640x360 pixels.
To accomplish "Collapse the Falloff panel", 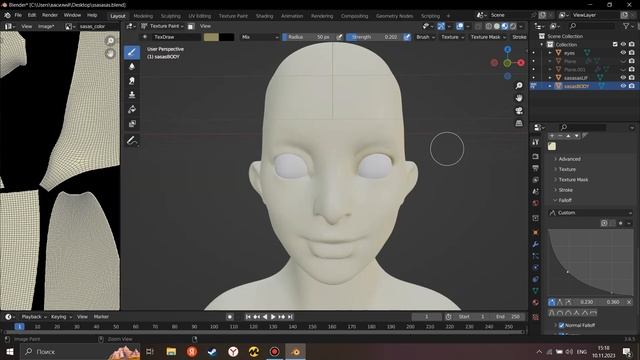I will tap(564, 200).
